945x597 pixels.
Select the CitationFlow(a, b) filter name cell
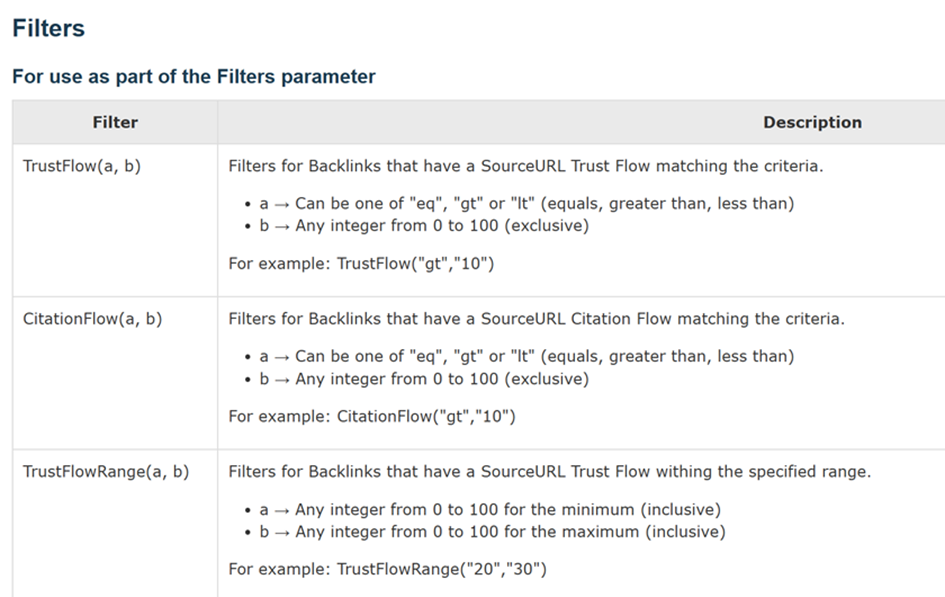pos(92,319)
